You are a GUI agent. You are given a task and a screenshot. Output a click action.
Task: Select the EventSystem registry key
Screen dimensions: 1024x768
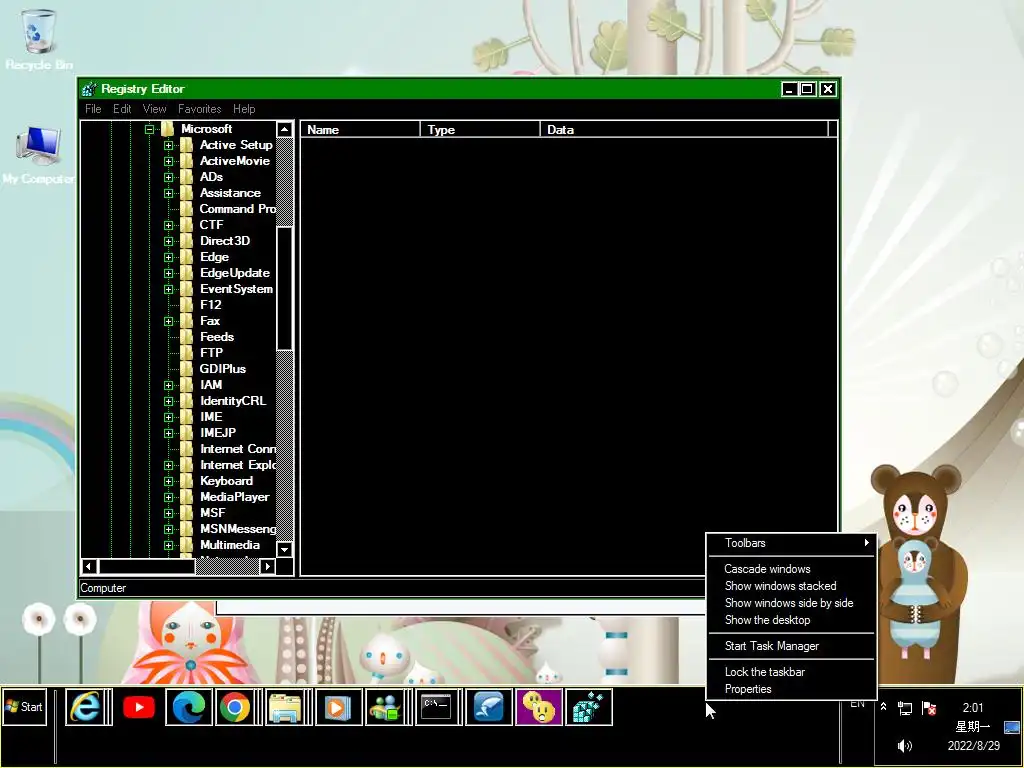pos(236,289)
